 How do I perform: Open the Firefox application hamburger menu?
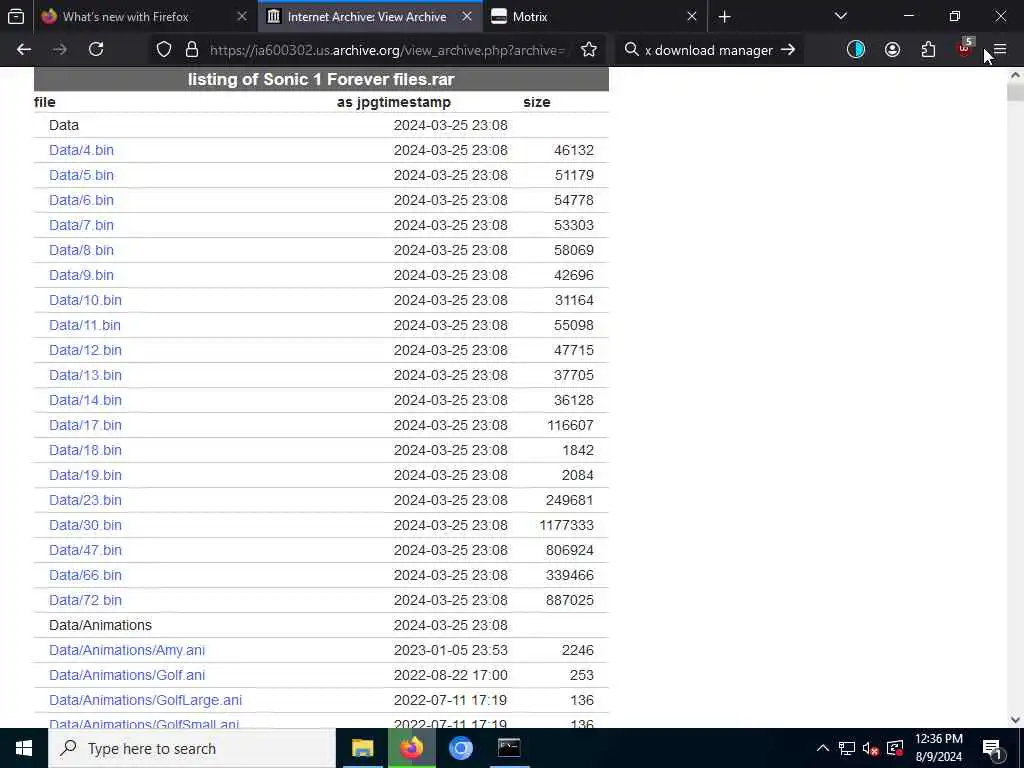[x=1000, y=50]
